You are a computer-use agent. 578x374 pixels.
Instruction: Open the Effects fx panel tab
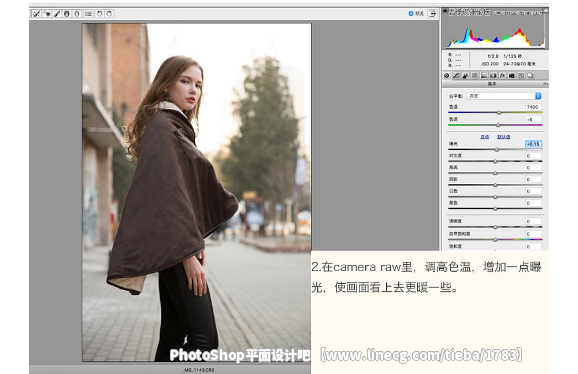pyautogui.click(x=502, y=76)
